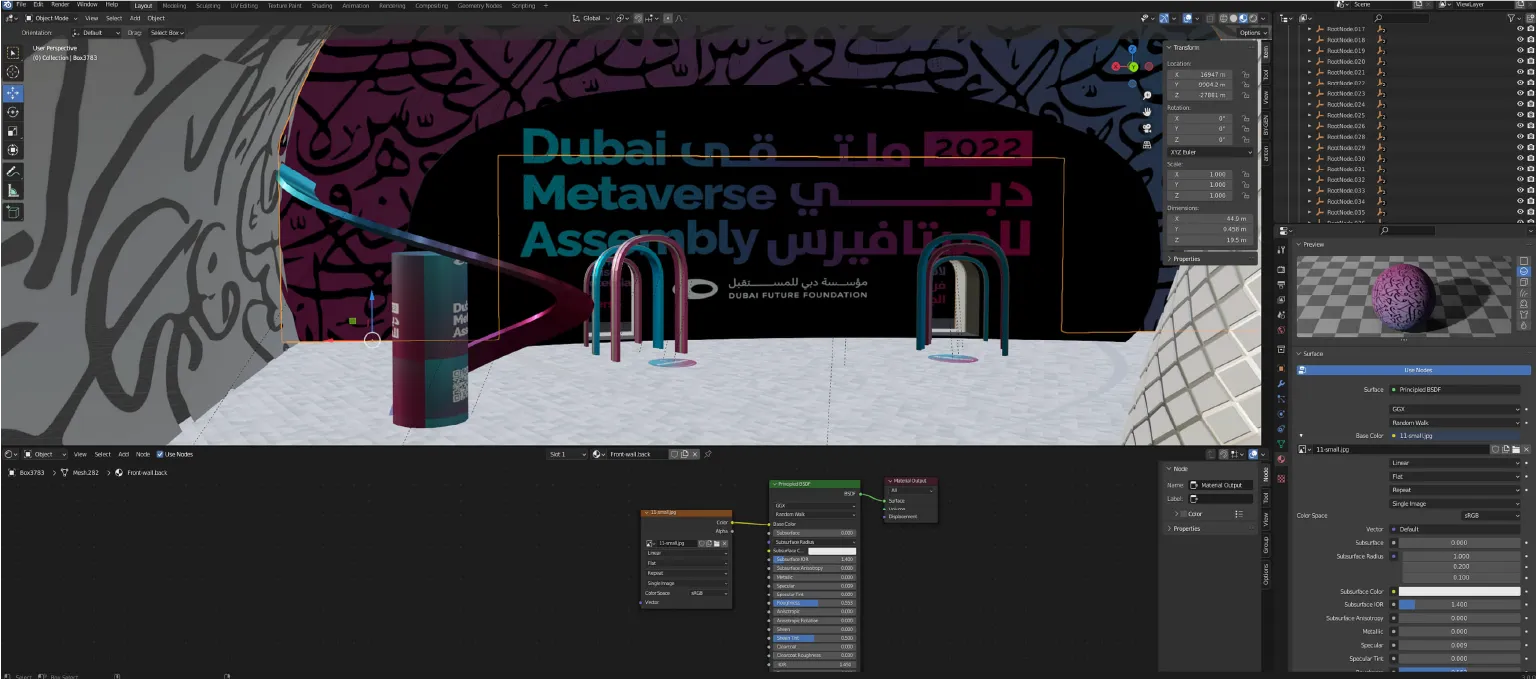Switch to the Geometry Nodes workspace tab

(480, 5)
